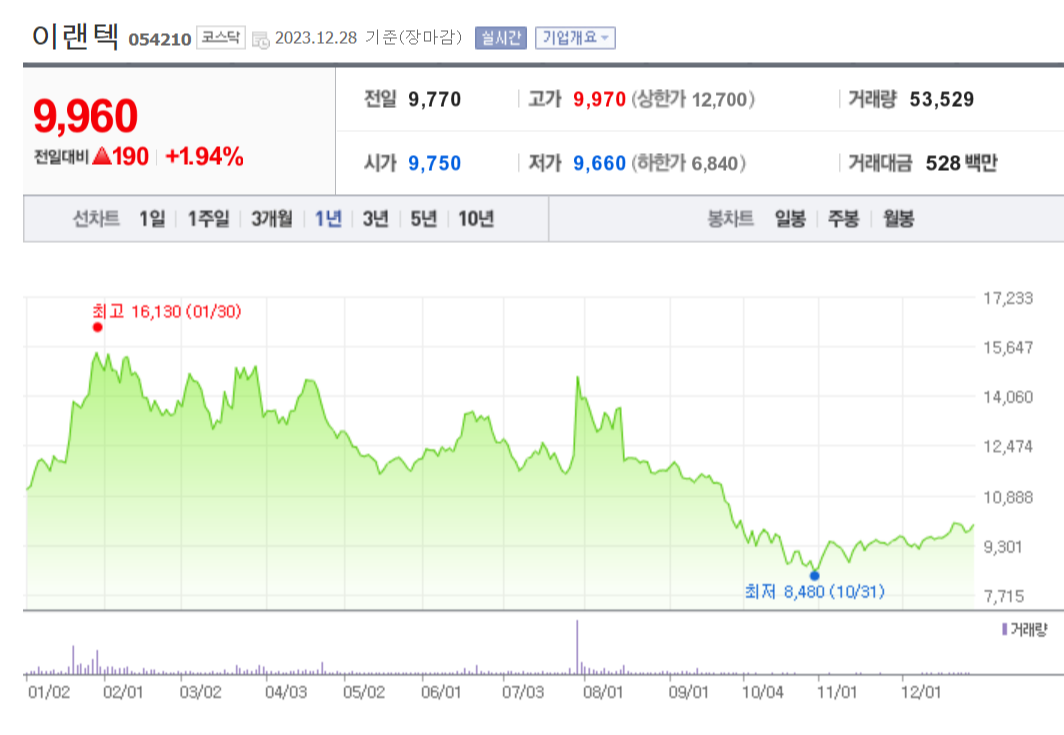Click the 17,233 price axis label
Image resolution: width=1064 pixels, height=735 pixels.
pos(1008,298)
